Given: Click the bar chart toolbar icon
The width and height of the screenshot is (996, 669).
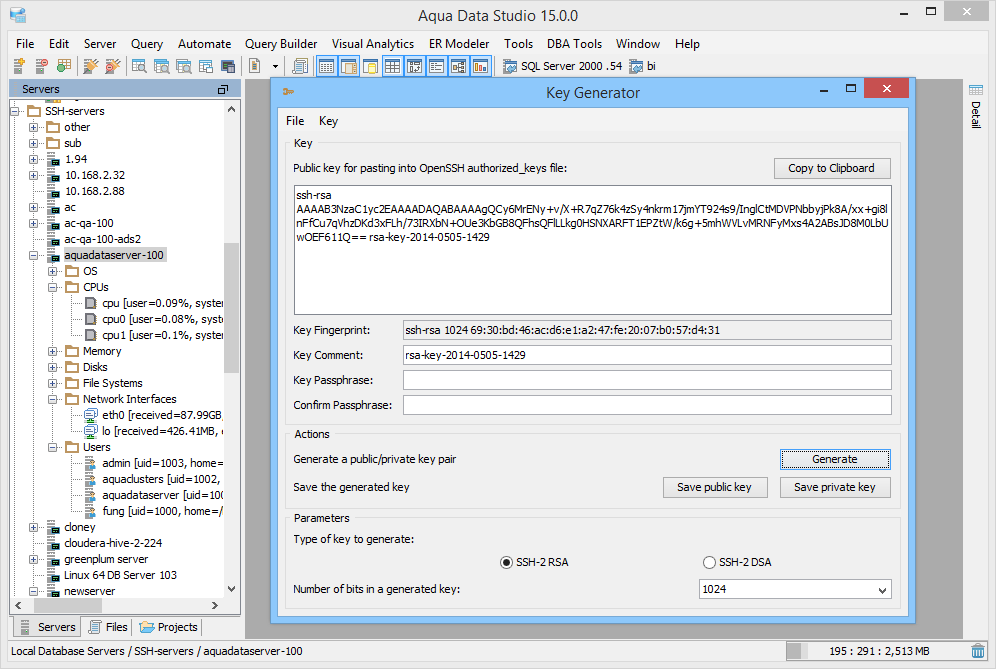Looking at the screenshot, I should coord(480,65).
